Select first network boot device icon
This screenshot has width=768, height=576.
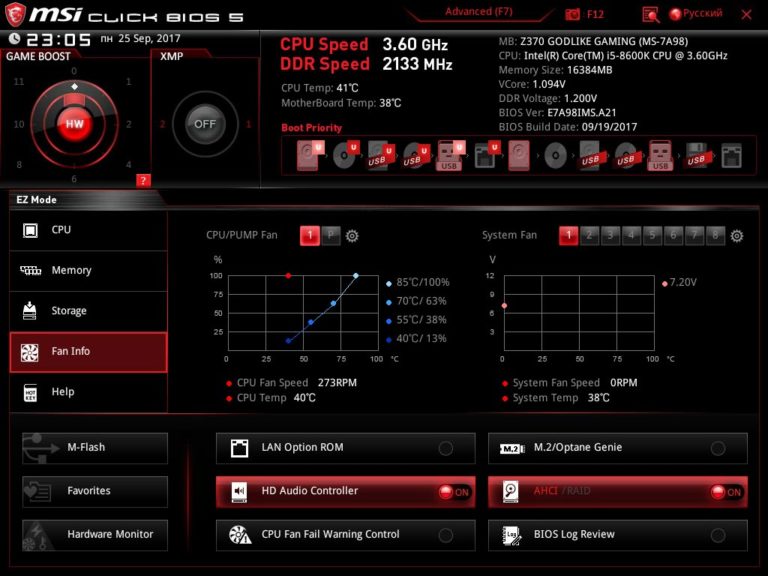coord(486,156)
